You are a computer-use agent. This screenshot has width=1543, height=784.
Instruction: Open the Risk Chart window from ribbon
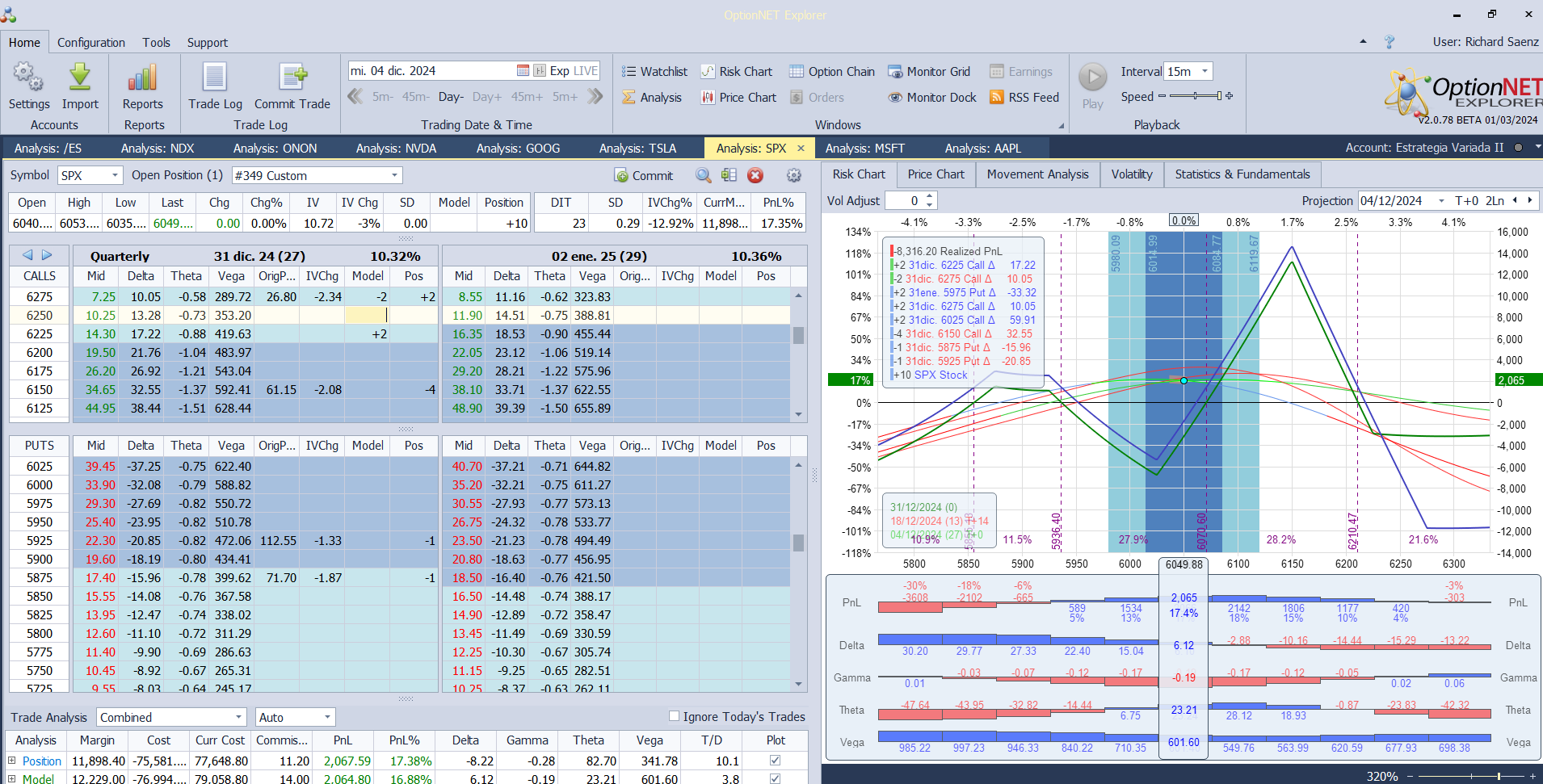[737, 71]
